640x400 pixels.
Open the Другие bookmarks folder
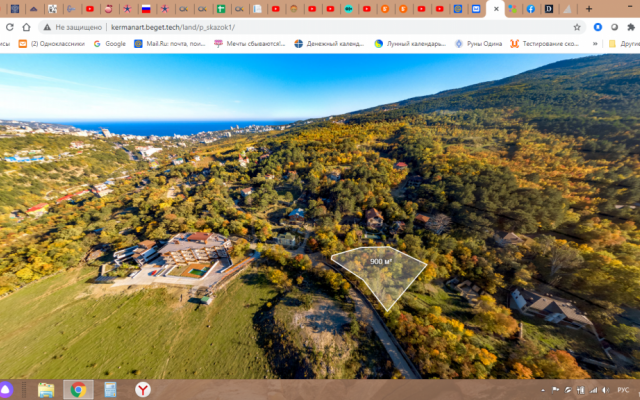[624, 44]
